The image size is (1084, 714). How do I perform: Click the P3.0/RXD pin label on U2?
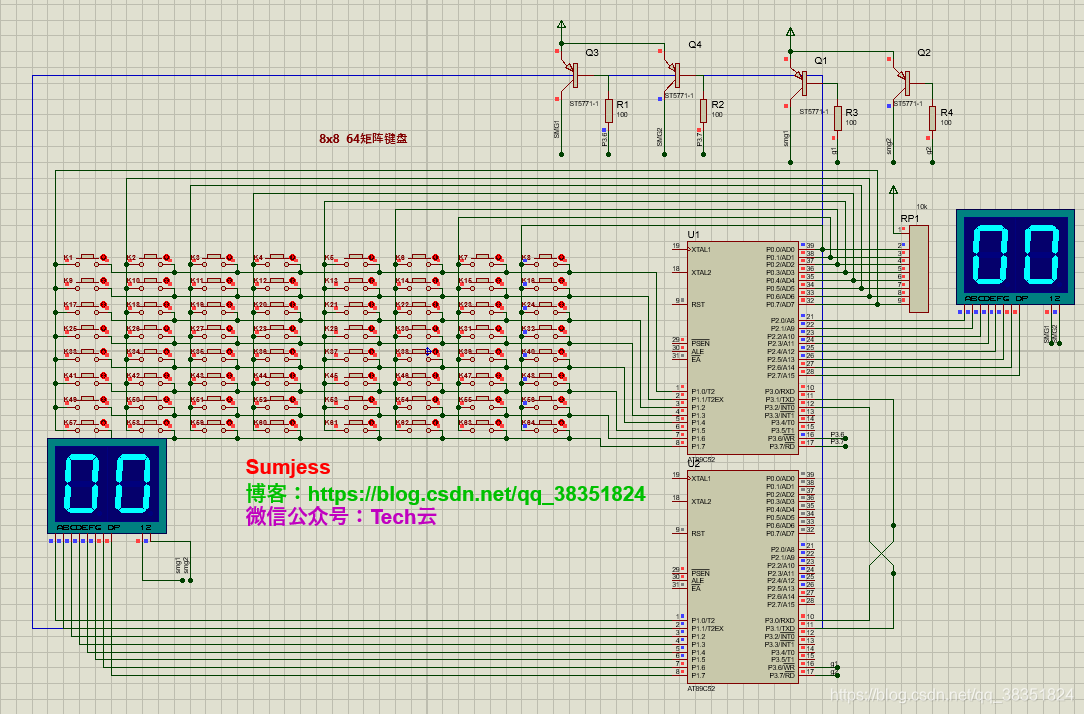pos(780,621)
